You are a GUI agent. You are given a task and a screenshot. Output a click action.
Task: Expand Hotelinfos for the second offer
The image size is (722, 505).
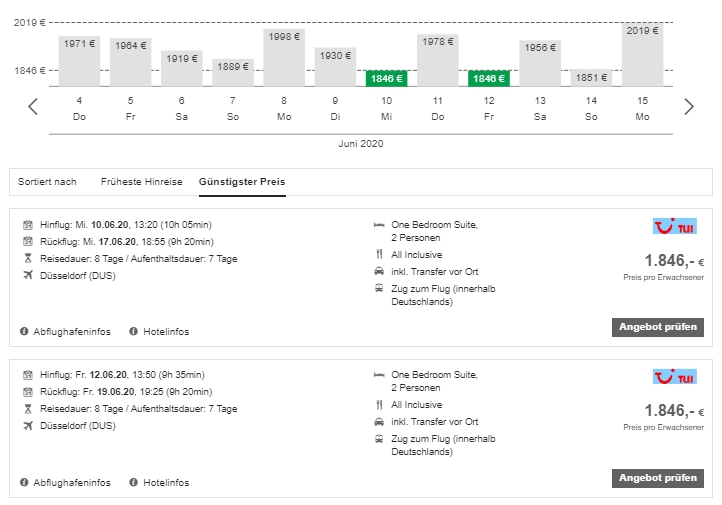coord(165,482)
